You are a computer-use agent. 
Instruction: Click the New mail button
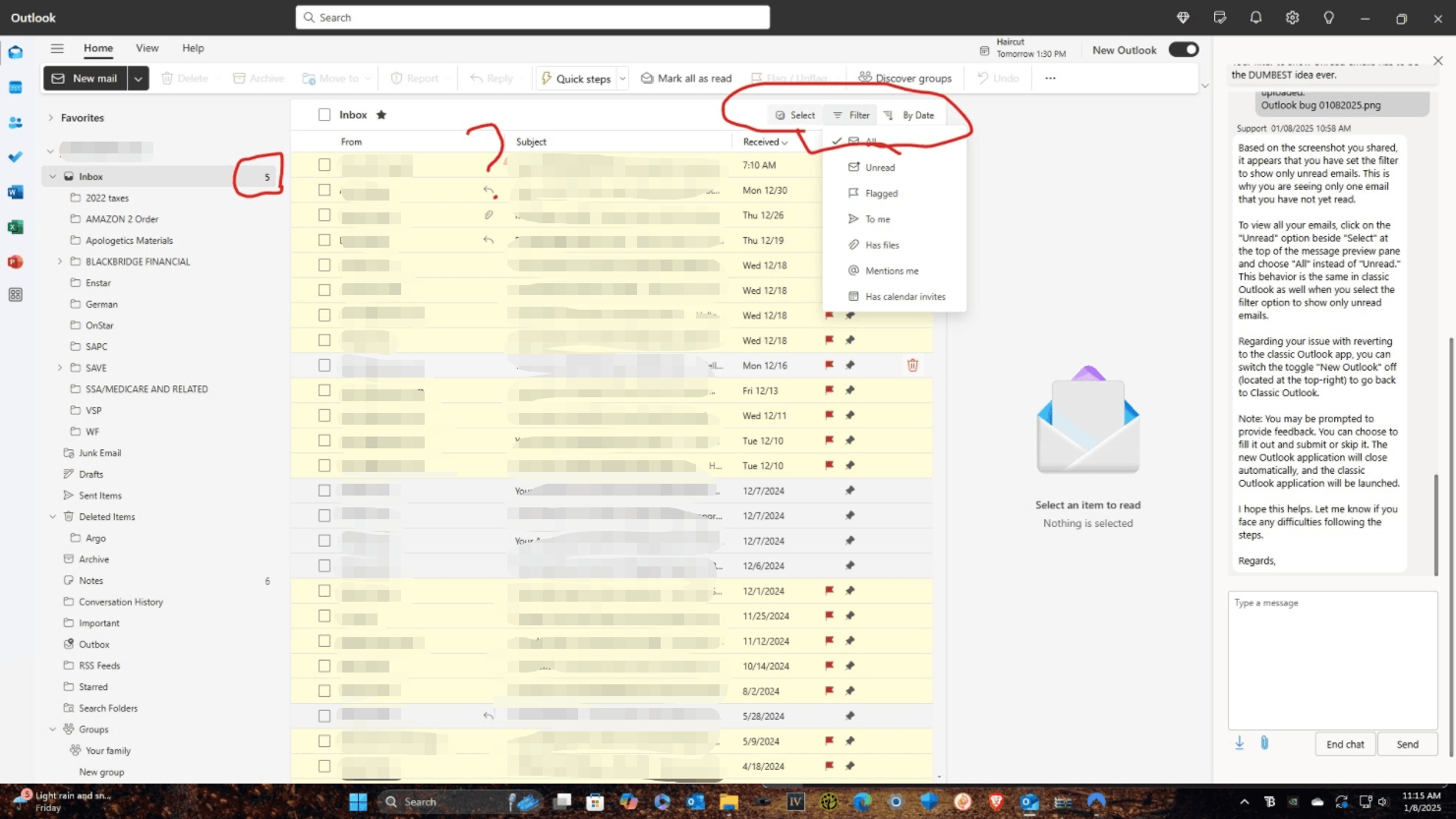(86, 79)
